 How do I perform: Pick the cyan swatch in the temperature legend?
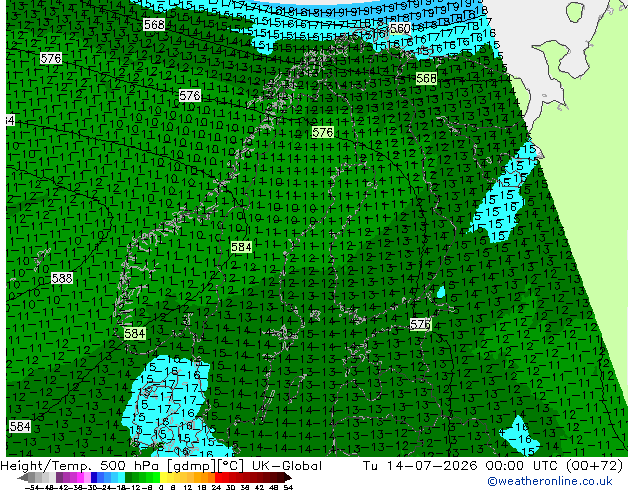(x=122, y=478)
